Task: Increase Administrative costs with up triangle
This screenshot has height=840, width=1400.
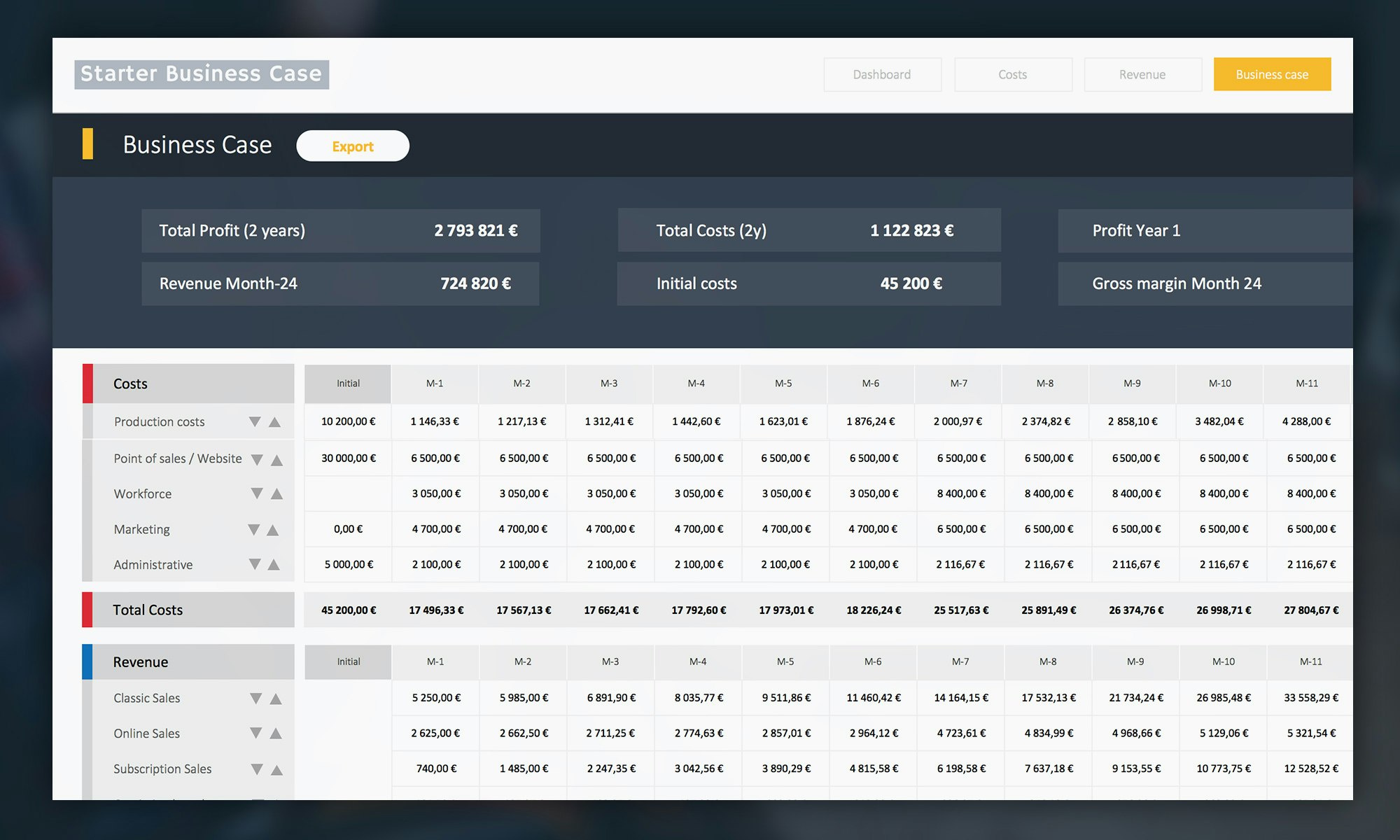Action: pyautogui.click(x=274, y=564)
